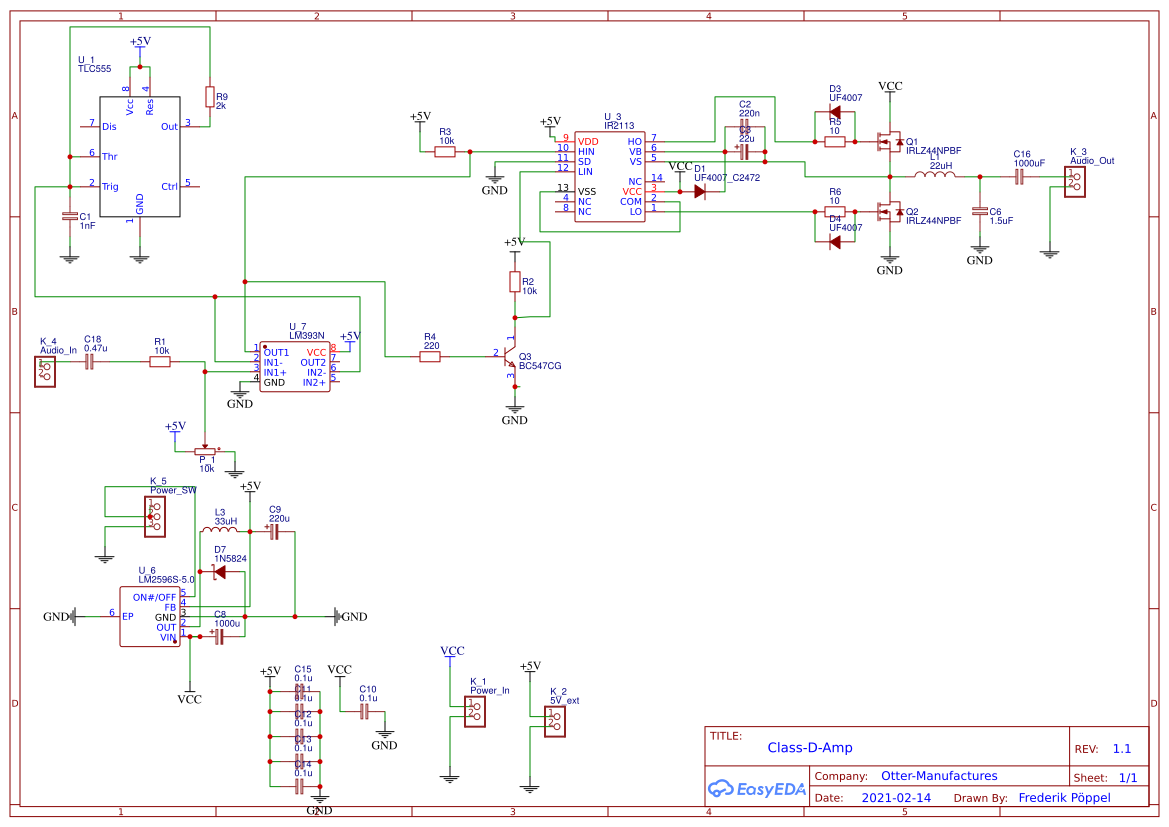1169x827 pixels.
Task: Click the Class-D-Amp title text
Action: click(812, 746)
